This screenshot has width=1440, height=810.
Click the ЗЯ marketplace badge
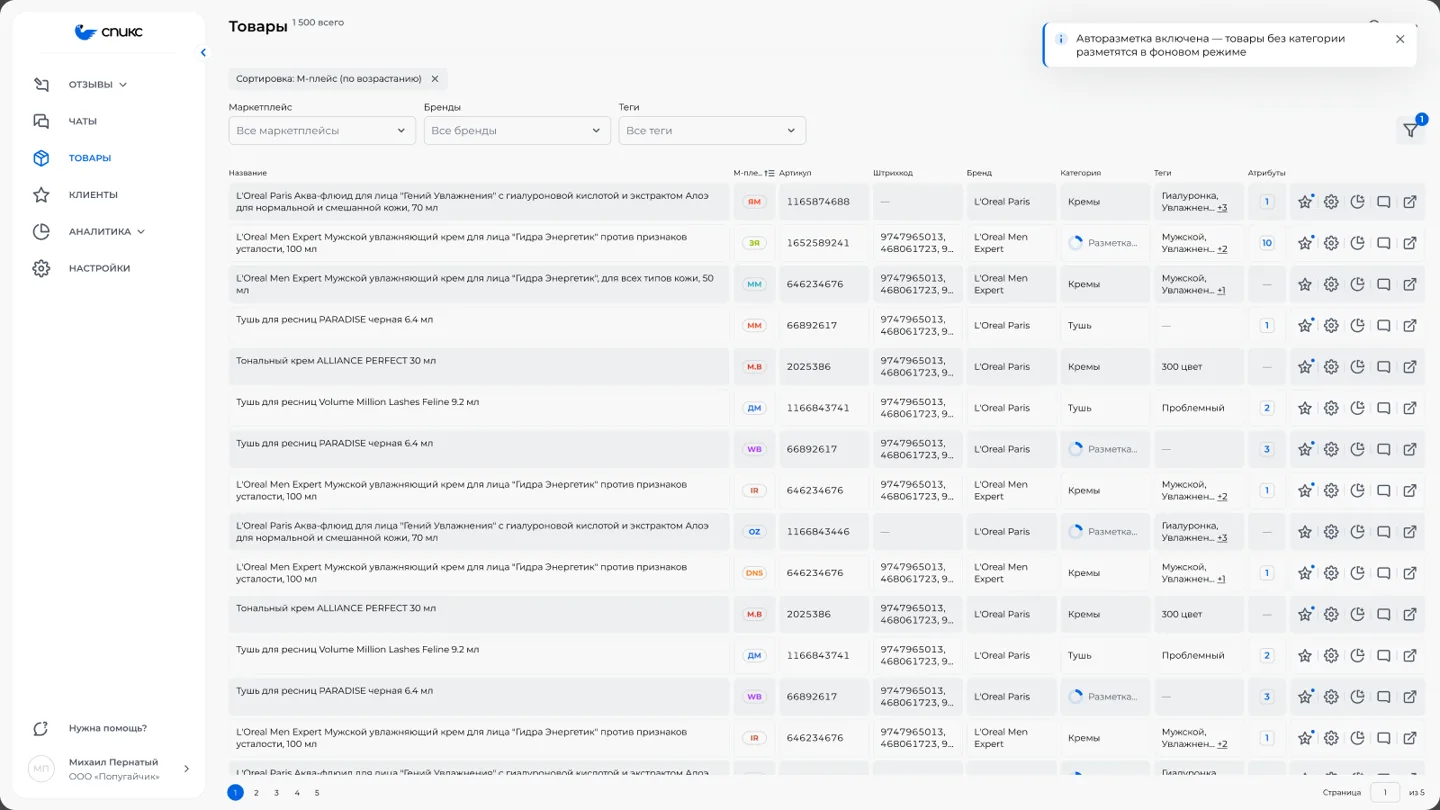(754, 243)
